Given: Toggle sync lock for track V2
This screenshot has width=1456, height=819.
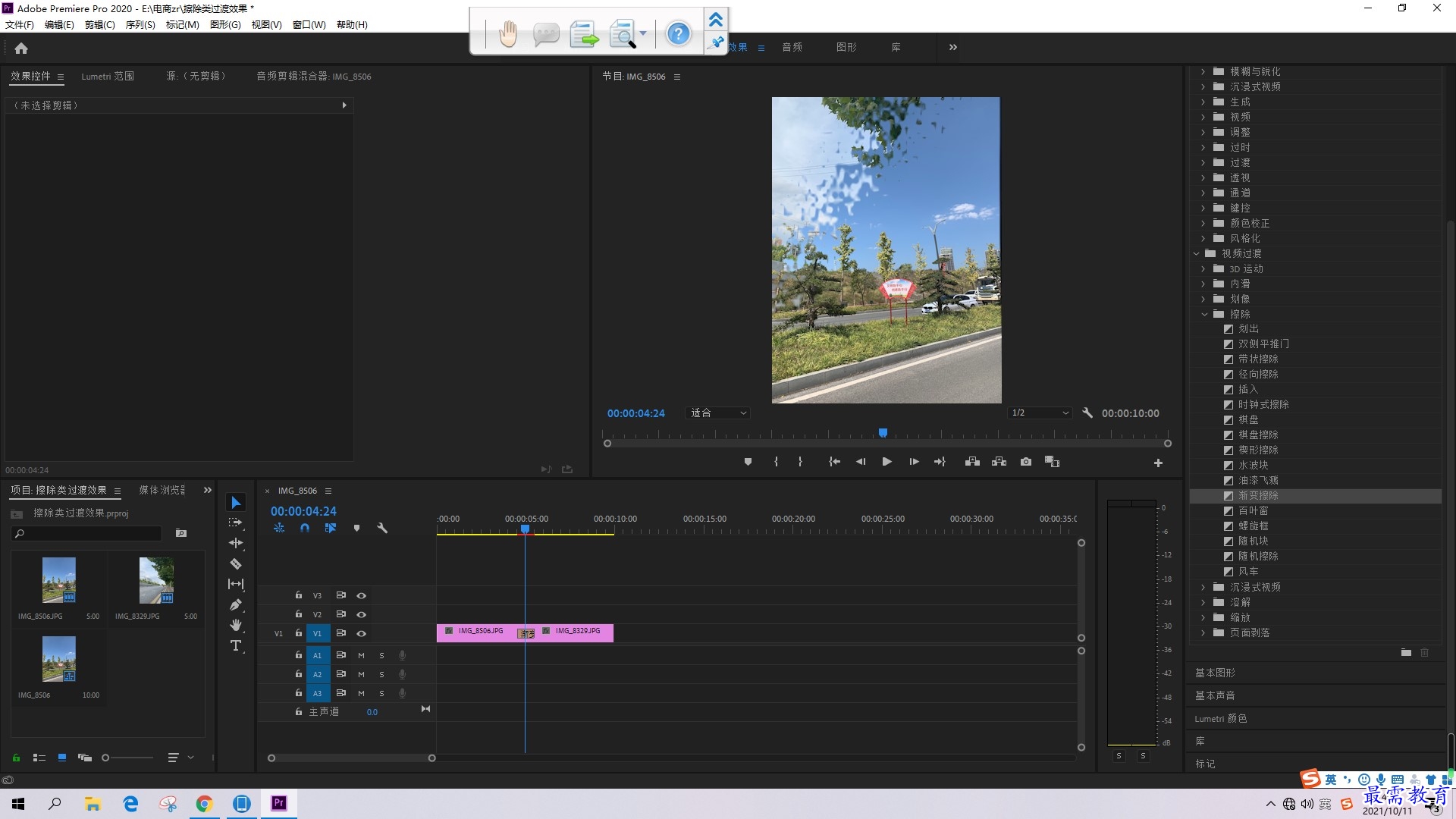Looking at the screenshot, I should pos(340,614).
